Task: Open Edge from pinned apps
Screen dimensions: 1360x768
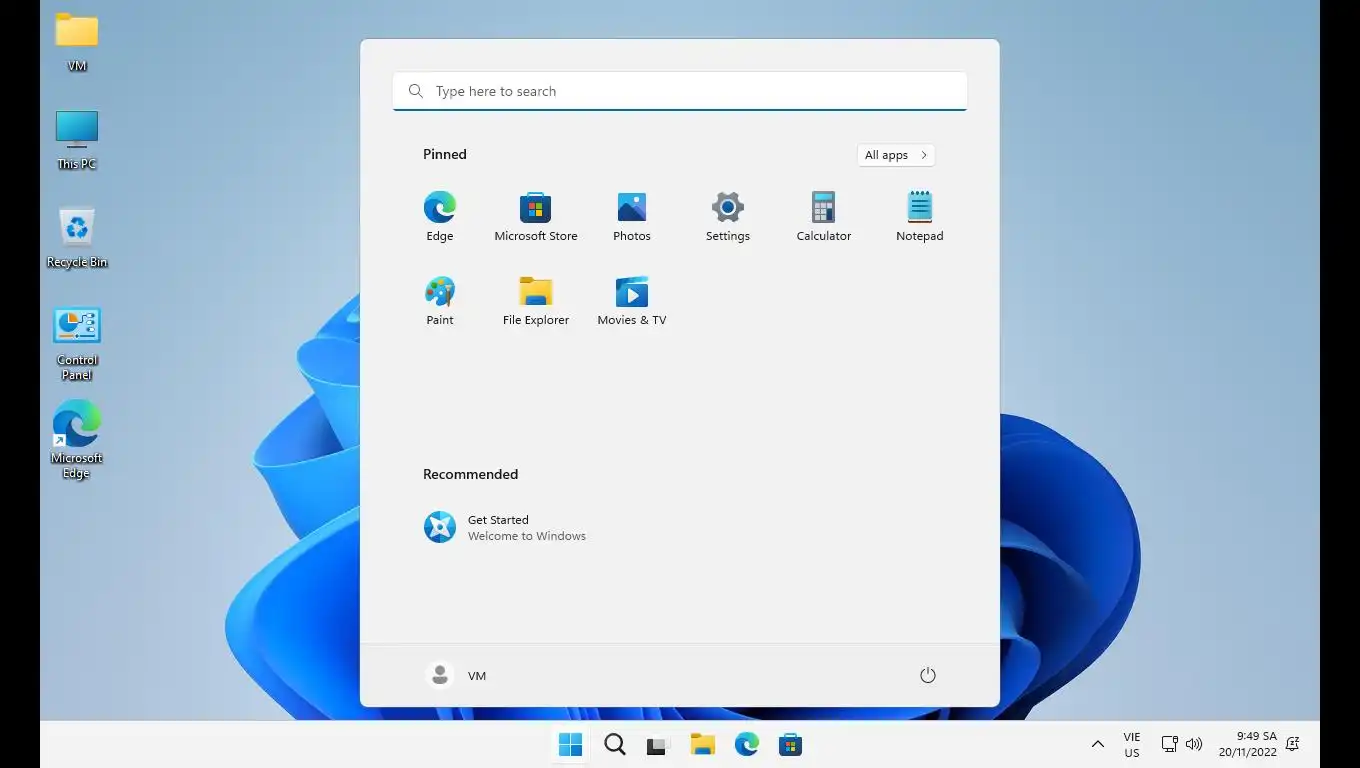Action: pyautogui.click(x=440, y=217)
